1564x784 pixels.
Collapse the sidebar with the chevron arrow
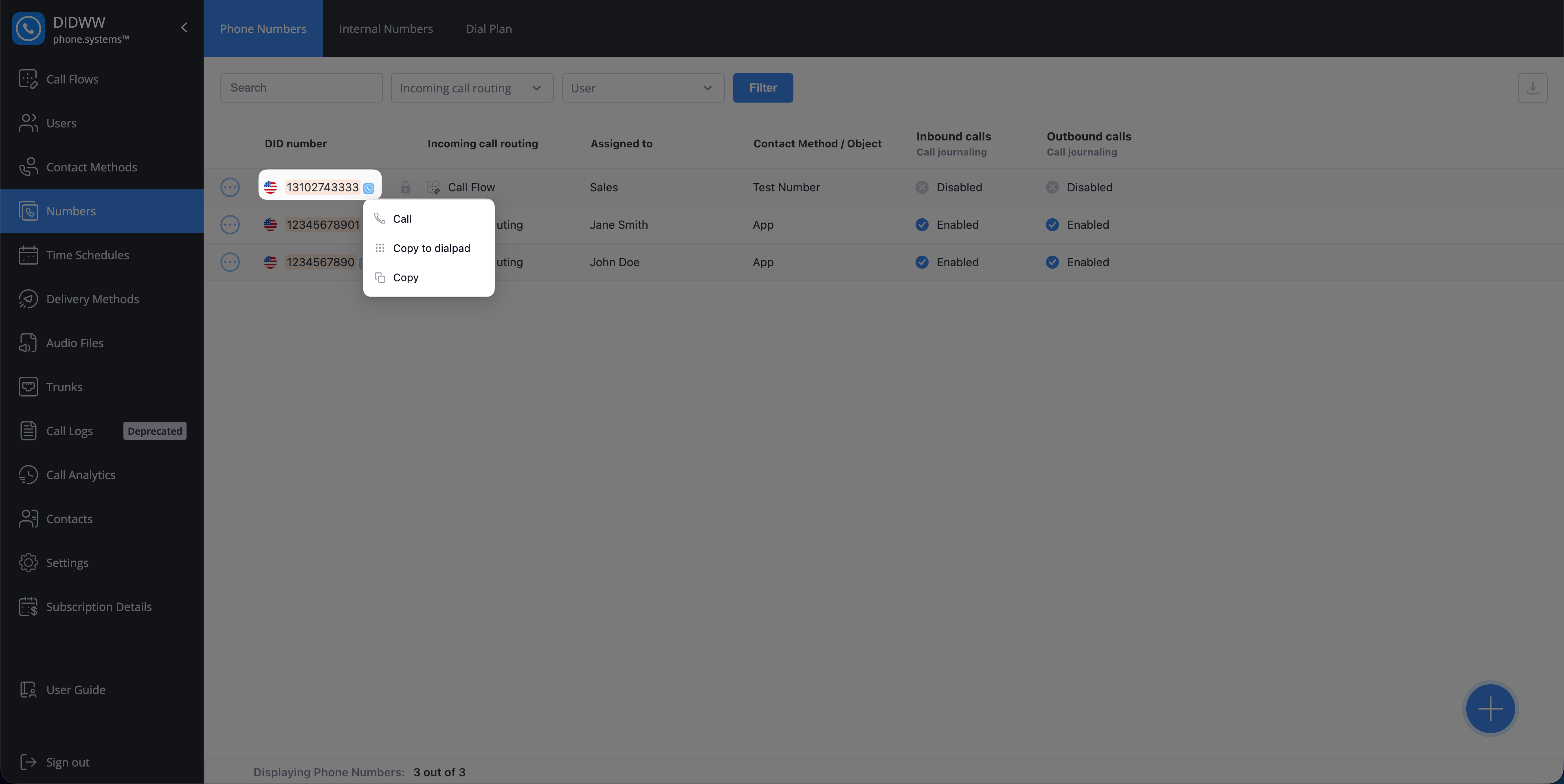click(x=184, y=27)
